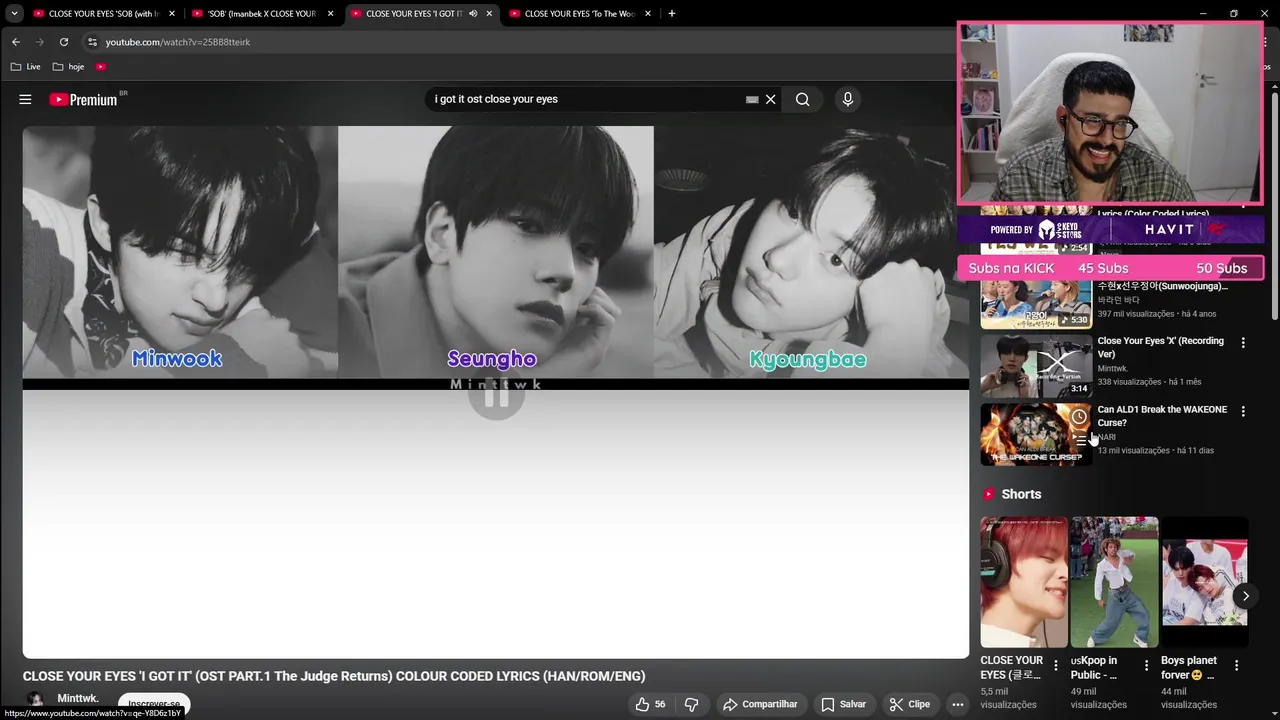Switch to CLOSE YOUR EYES 'SOB (with tab

[x=104, y=14]
